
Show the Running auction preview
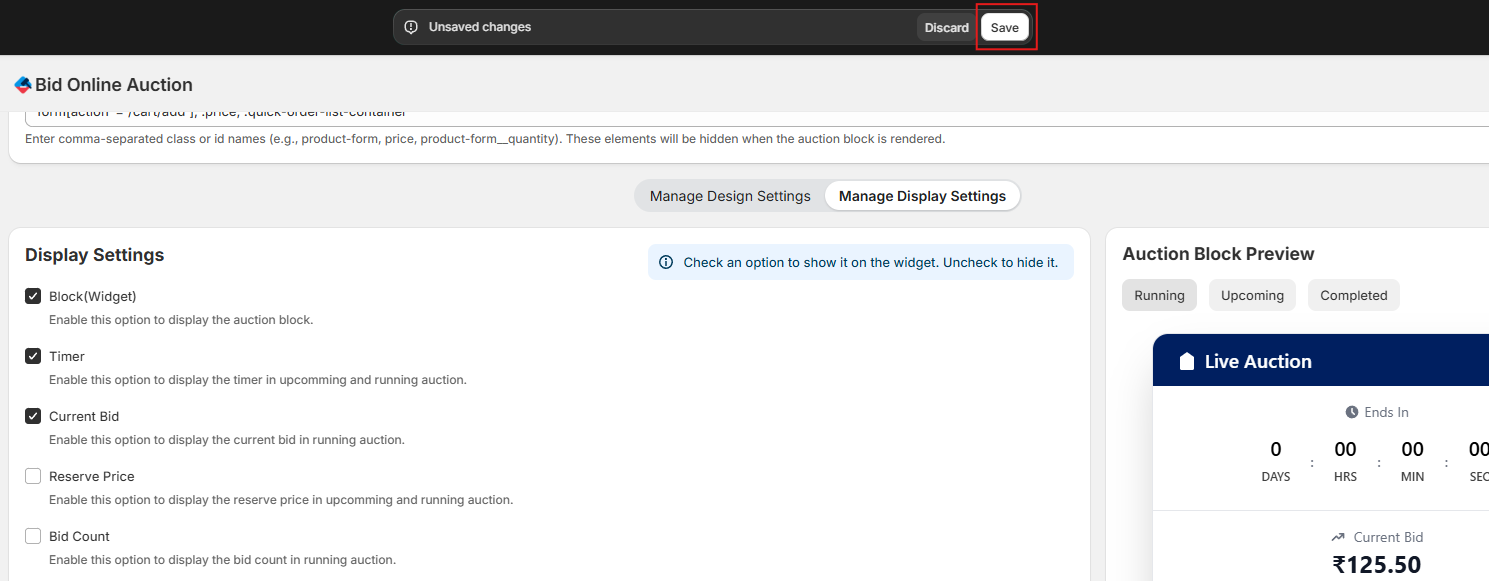pyautogui.click(x=1159, y=295)
